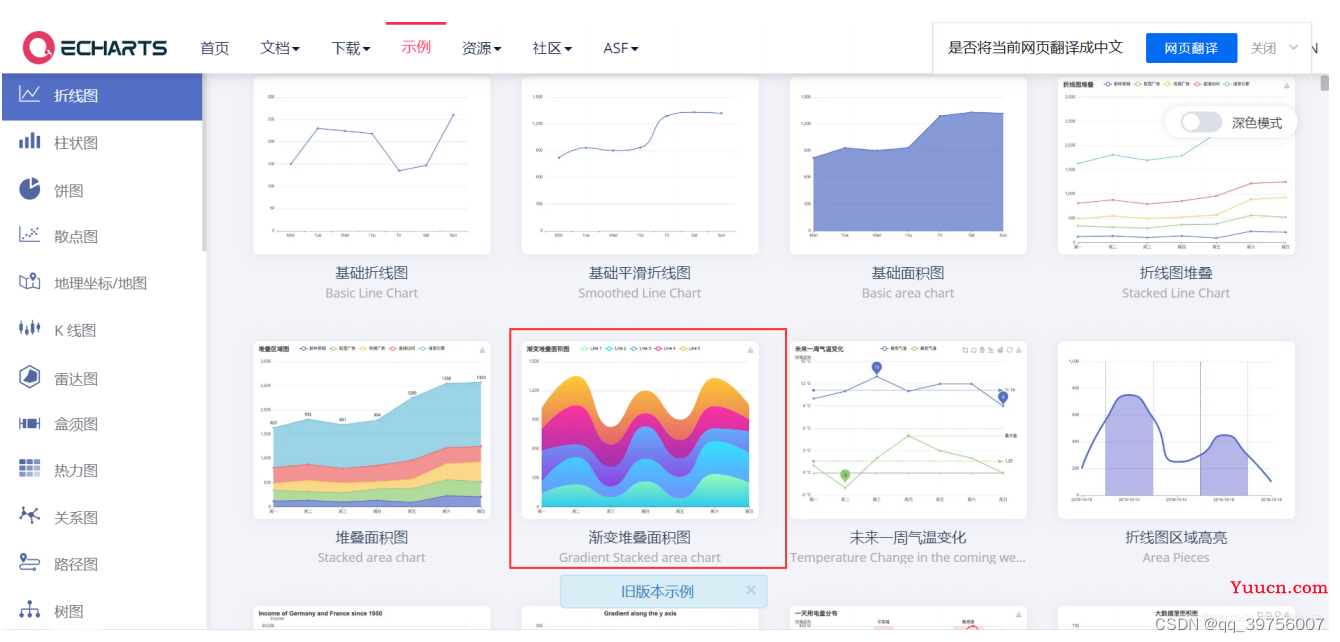Open the 下载 dropdown menu
The height and width of the screenshot is (642, 1340).
(351, 48)
